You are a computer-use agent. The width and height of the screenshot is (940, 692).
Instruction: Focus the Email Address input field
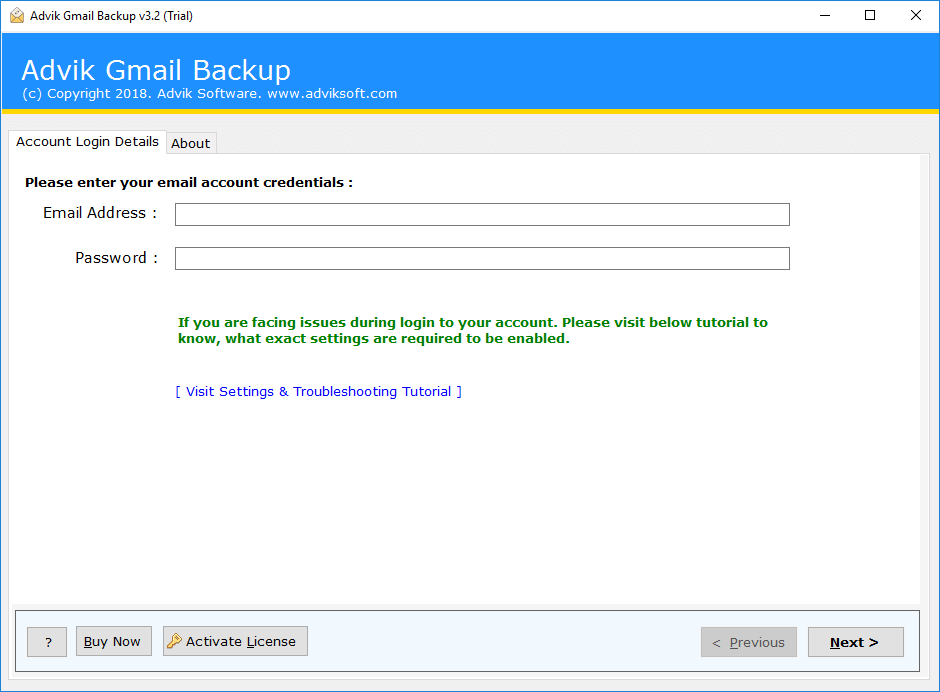(x=482, y=214)
